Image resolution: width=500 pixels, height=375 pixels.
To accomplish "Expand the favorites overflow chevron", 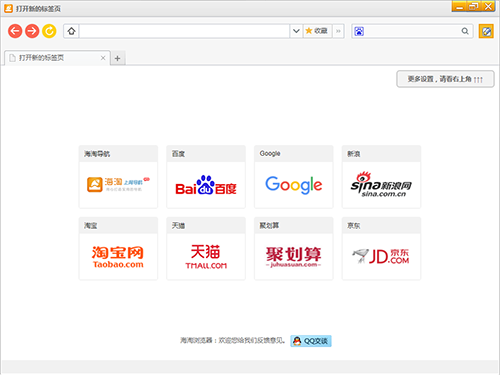I will point(338,31).
